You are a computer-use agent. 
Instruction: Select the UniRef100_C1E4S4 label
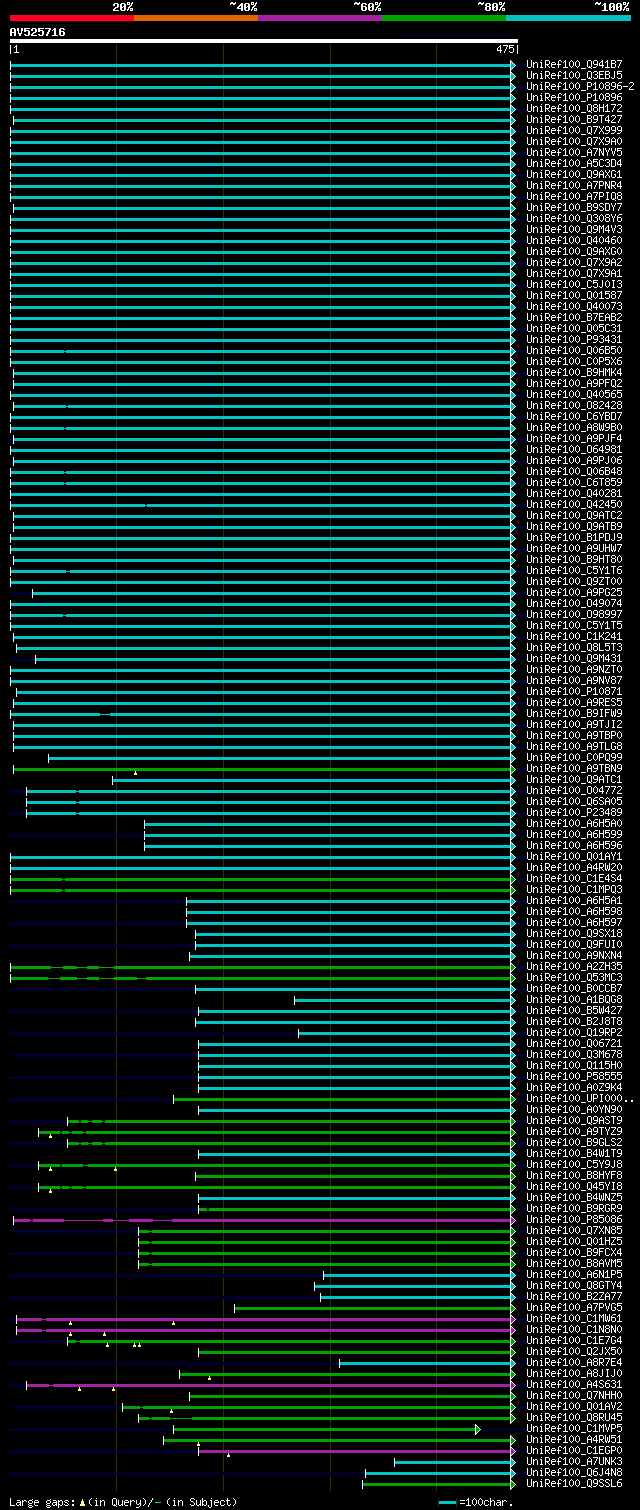point(574,879)
